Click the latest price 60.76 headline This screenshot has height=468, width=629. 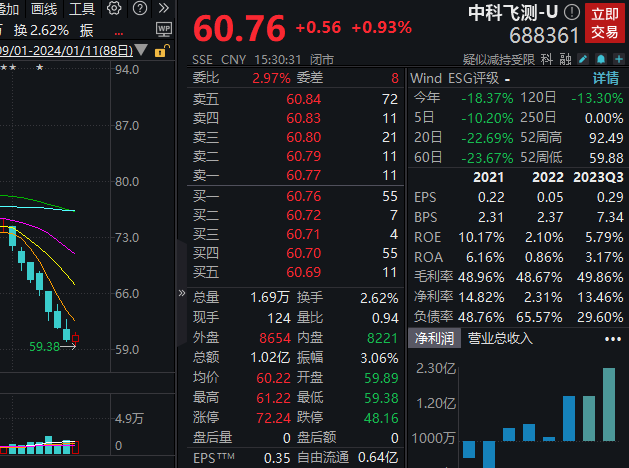pos(239,28)
